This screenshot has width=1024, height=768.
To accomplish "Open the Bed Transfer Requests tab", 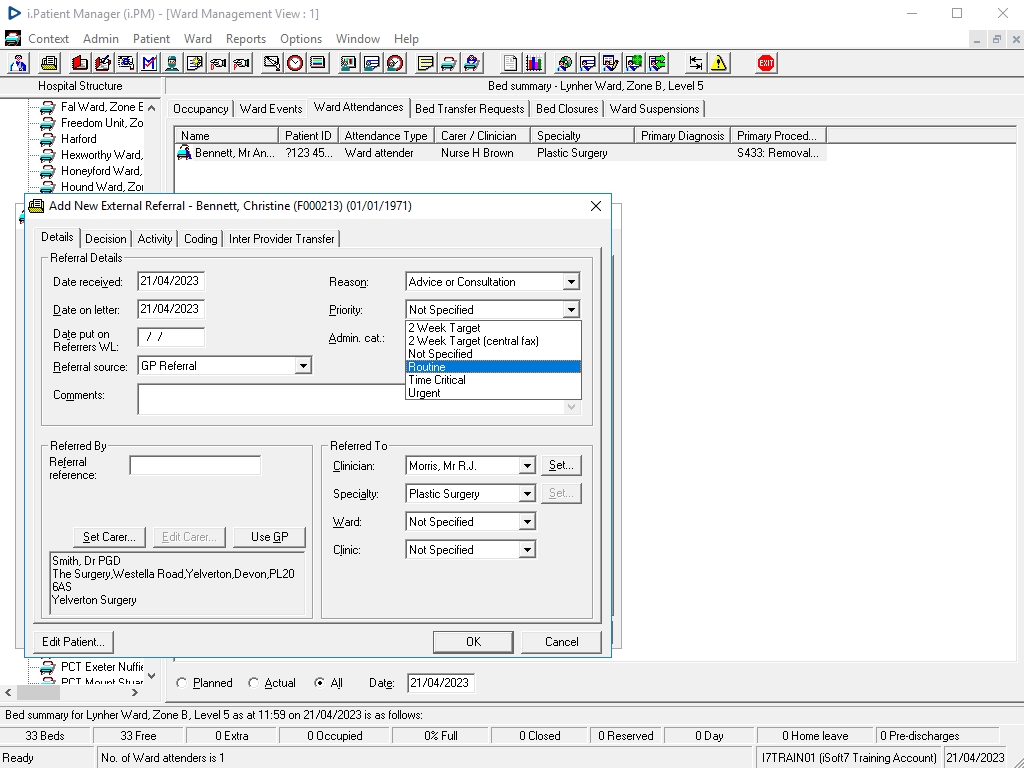I will (470, 109).
